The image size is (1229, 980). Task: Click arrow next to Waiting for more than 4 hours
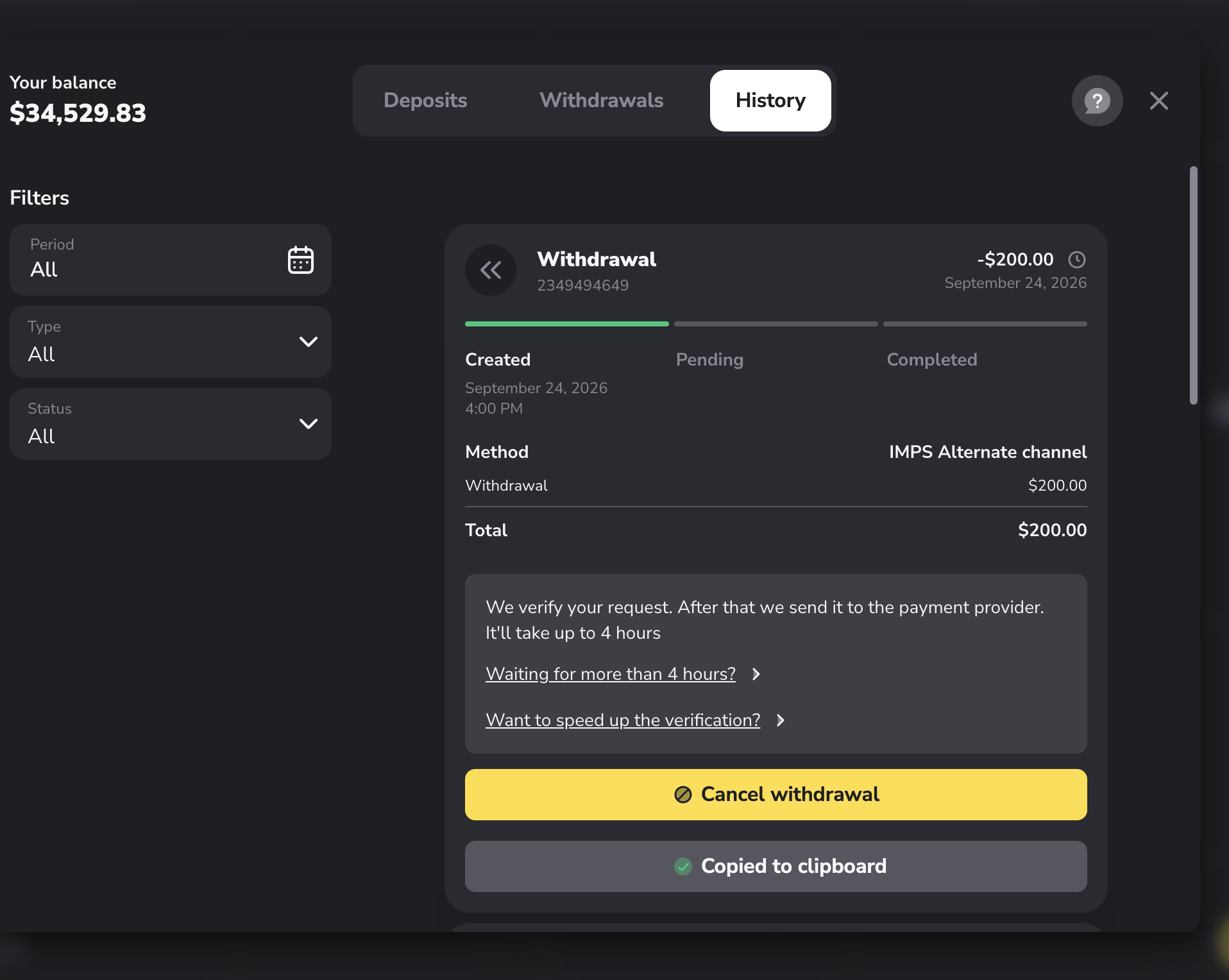point(756,674)
